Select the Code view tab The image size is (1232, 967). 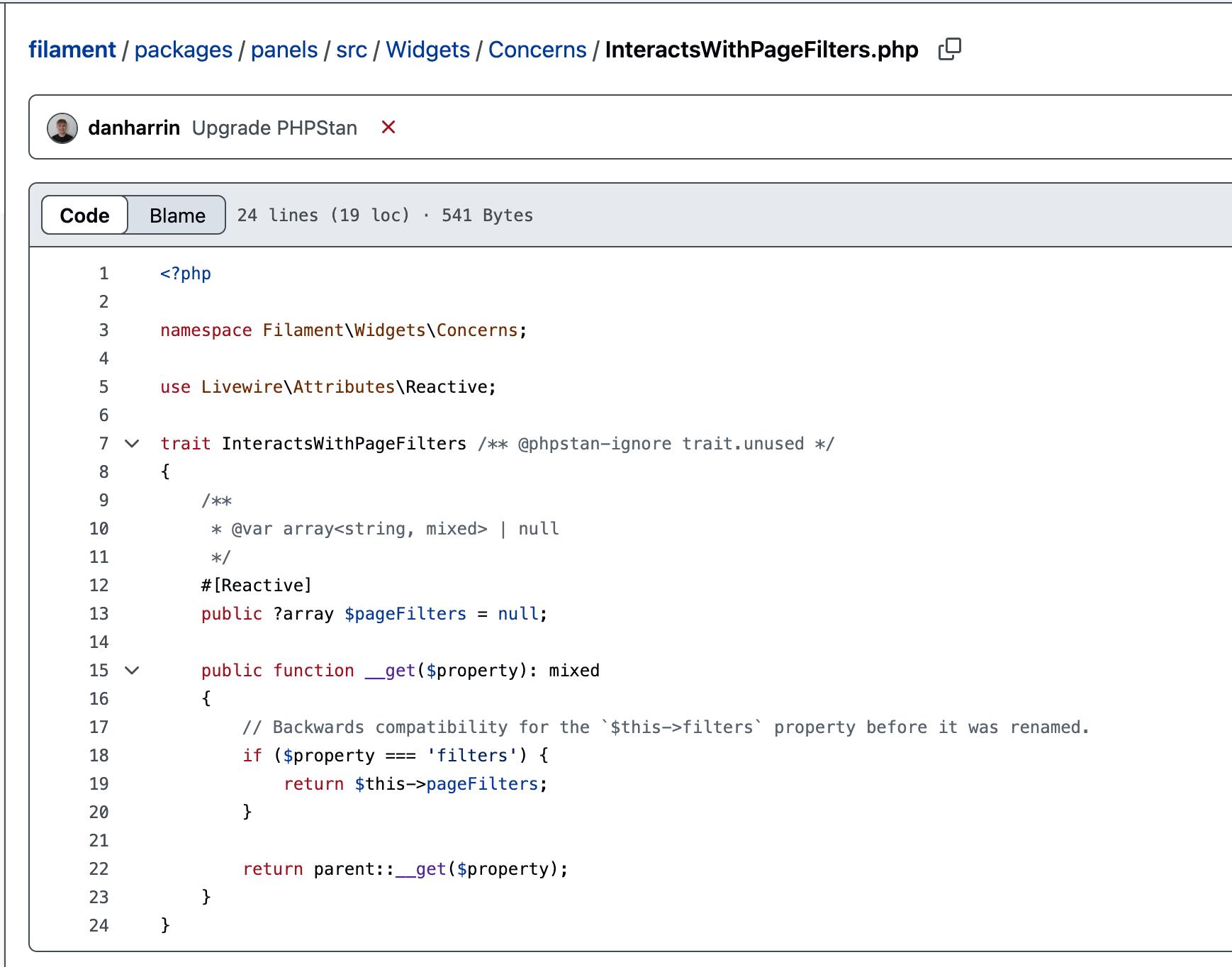point(85,216)
